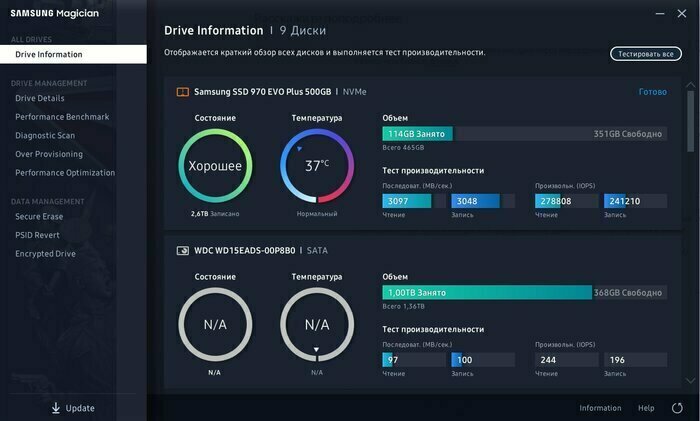Select Over Provisioning option

[49, 154]
